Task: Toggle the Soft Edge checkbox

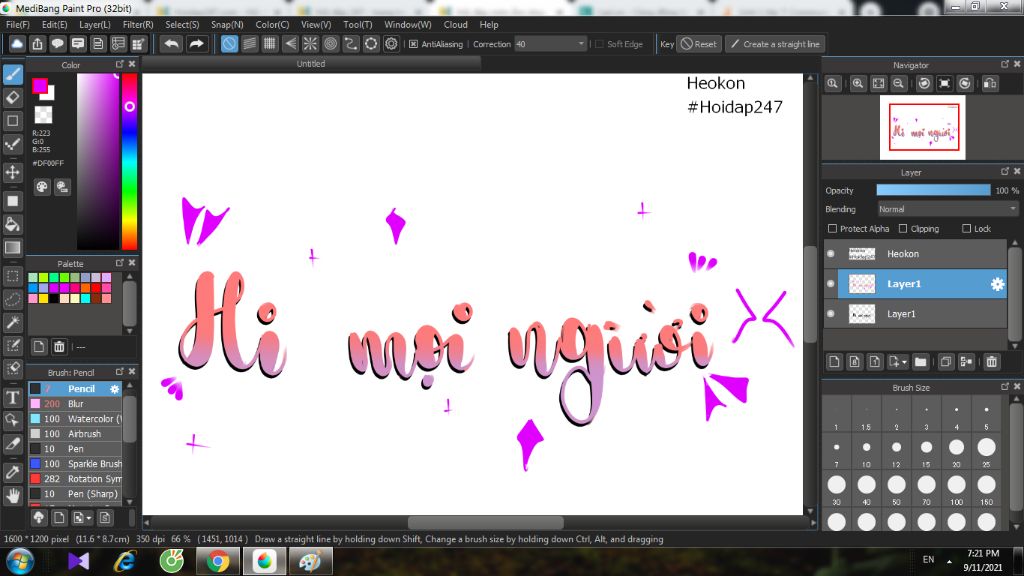Action: click(x=600, y=44)
